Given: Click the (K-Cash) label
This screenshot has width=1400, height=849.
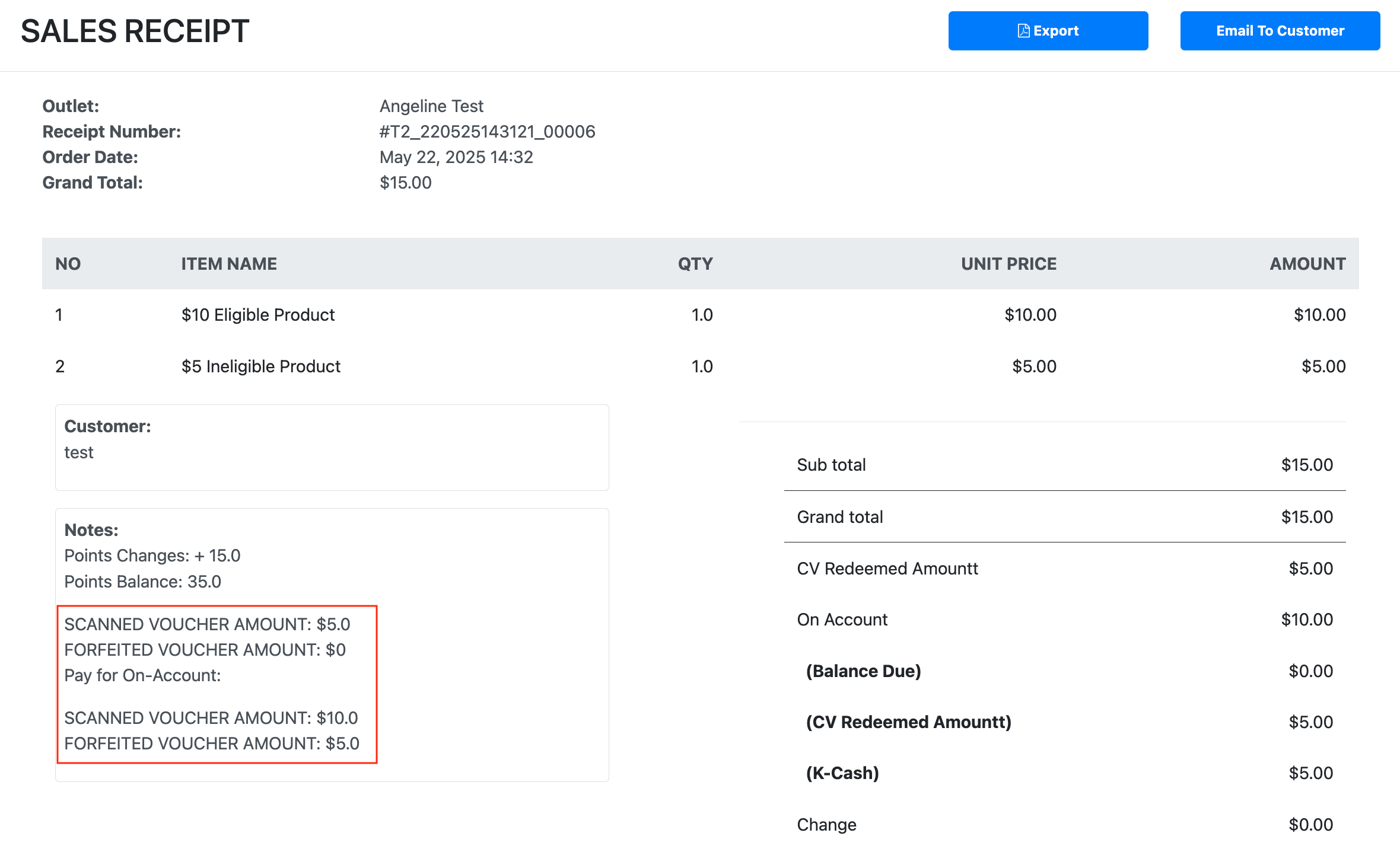Looking at the screenshot, I should pyautogui.click(x=842, y=773).
